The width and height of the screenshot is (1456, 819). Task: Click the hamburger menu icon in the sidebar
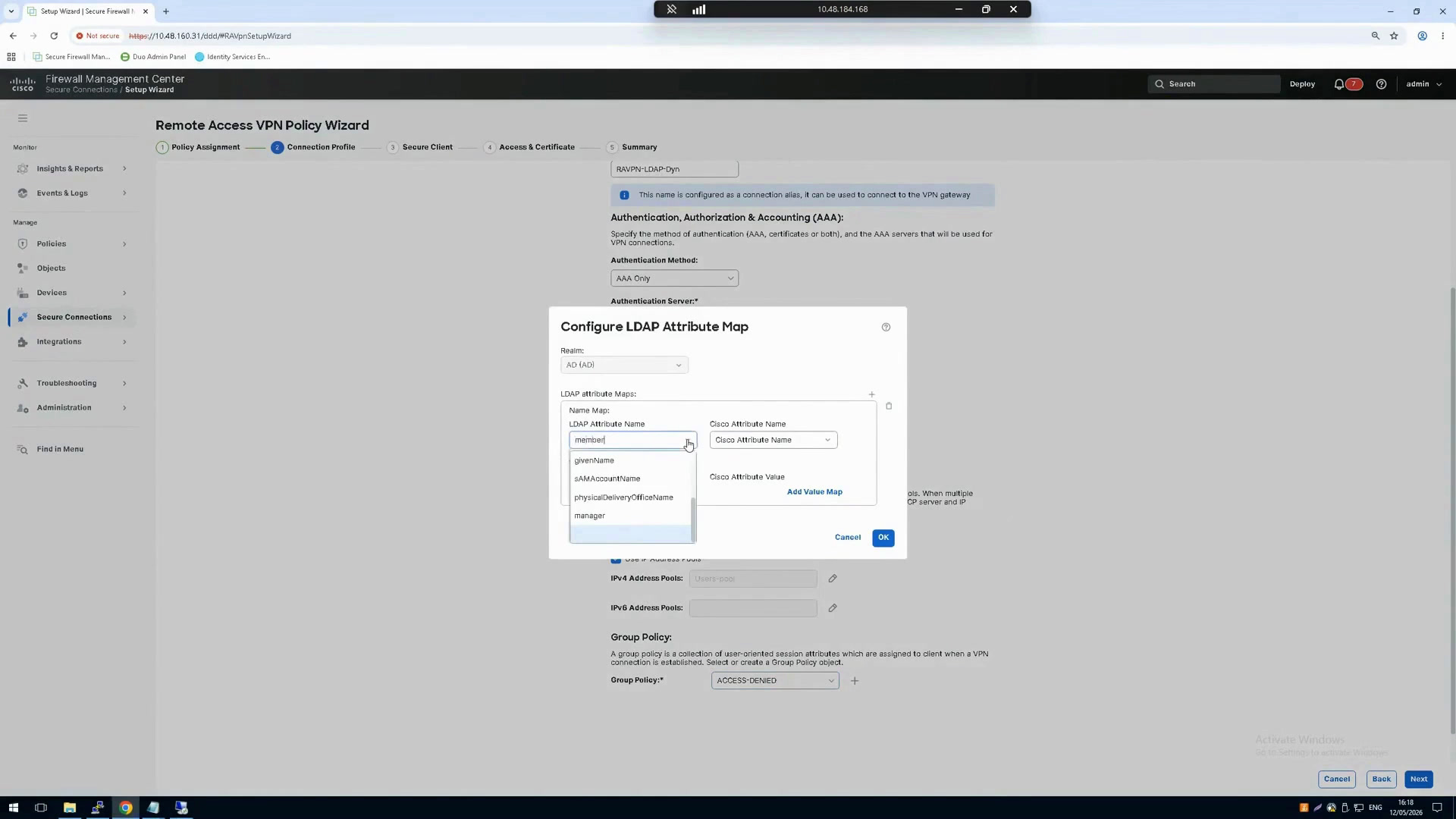coord(23,118)
